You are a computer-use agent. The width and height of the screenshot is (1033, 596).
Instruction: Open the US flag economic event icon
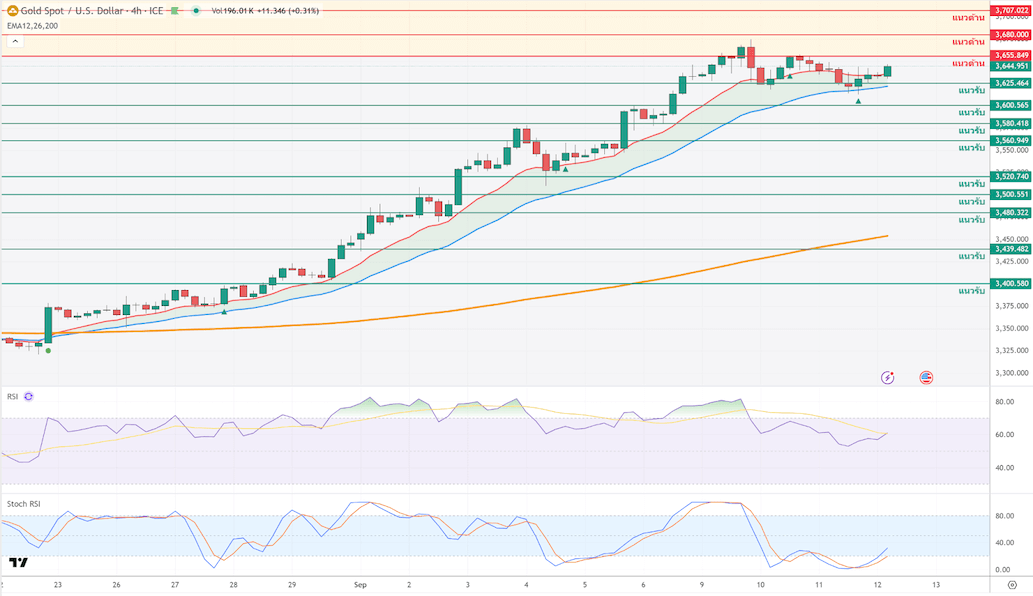coord(926,377)
